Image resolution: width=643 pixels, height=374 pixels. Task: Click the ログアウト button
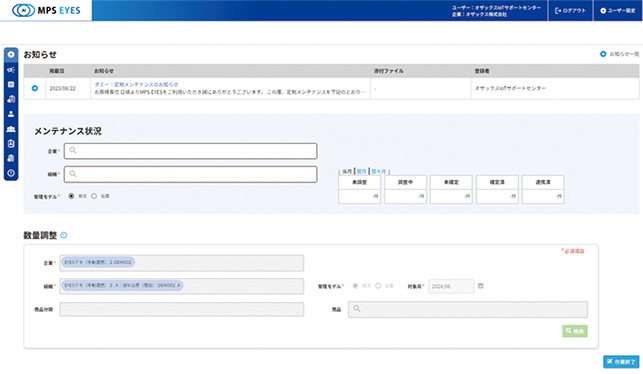pos(570,11)
